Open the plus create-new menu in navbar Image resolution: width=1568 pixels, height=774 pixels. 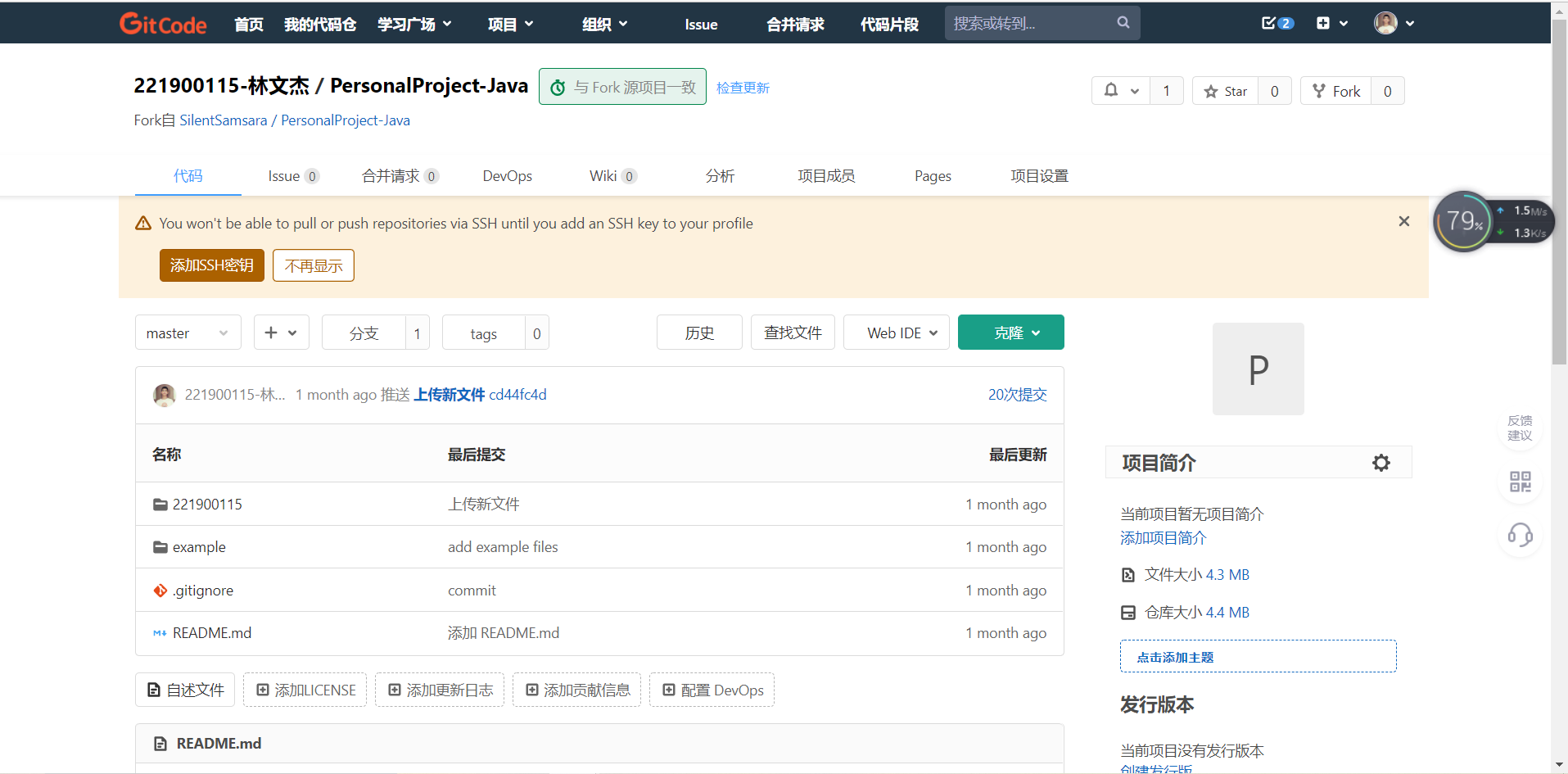pyautogui.click(x=1331, y=23)
